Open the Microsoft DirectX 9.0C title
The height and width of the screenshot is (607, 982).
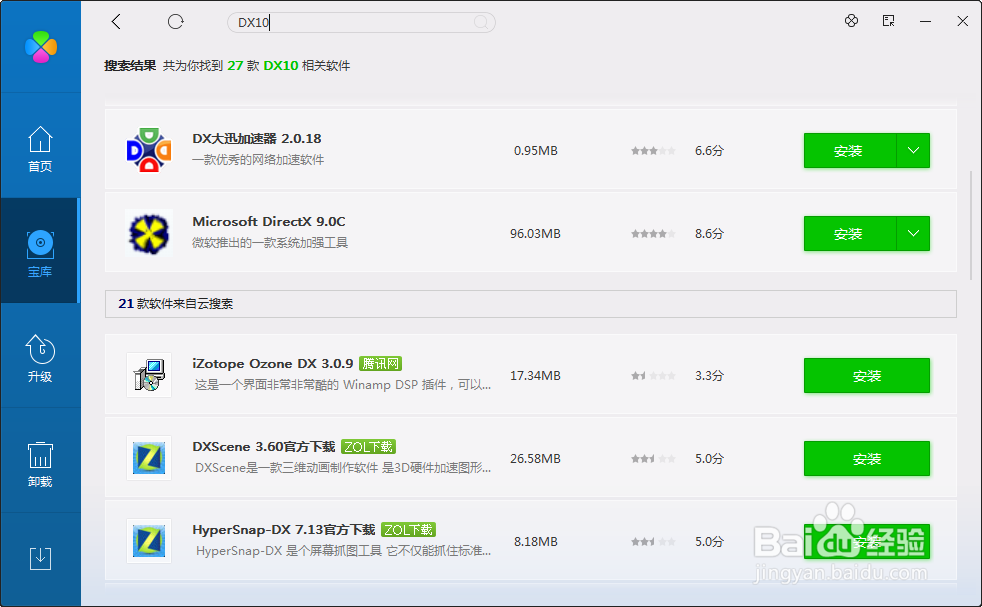pos(269,222)
